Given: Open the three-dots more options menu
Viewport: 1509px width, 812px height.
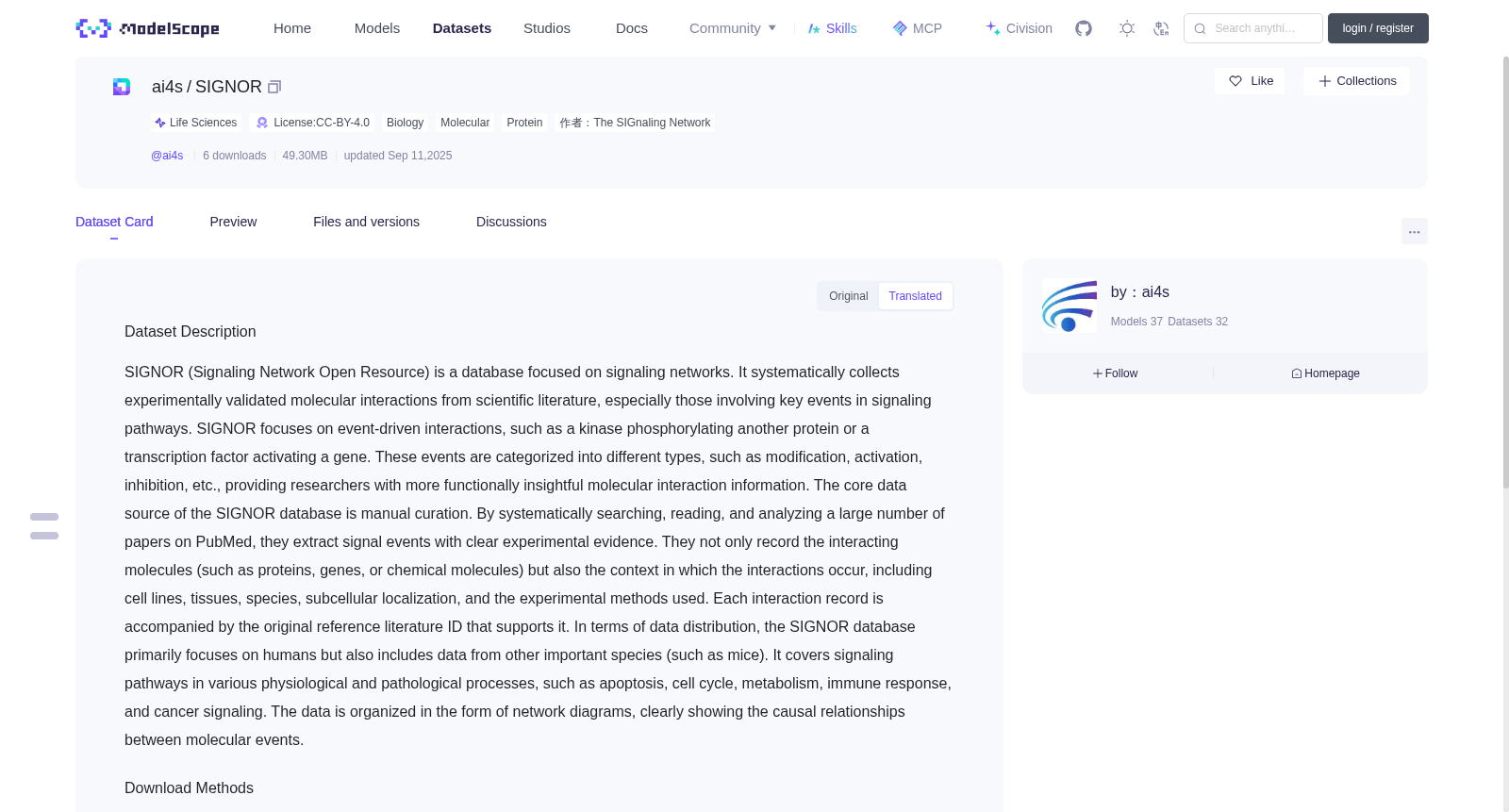Looking at the screenshot, I should tap(1414, 231).
